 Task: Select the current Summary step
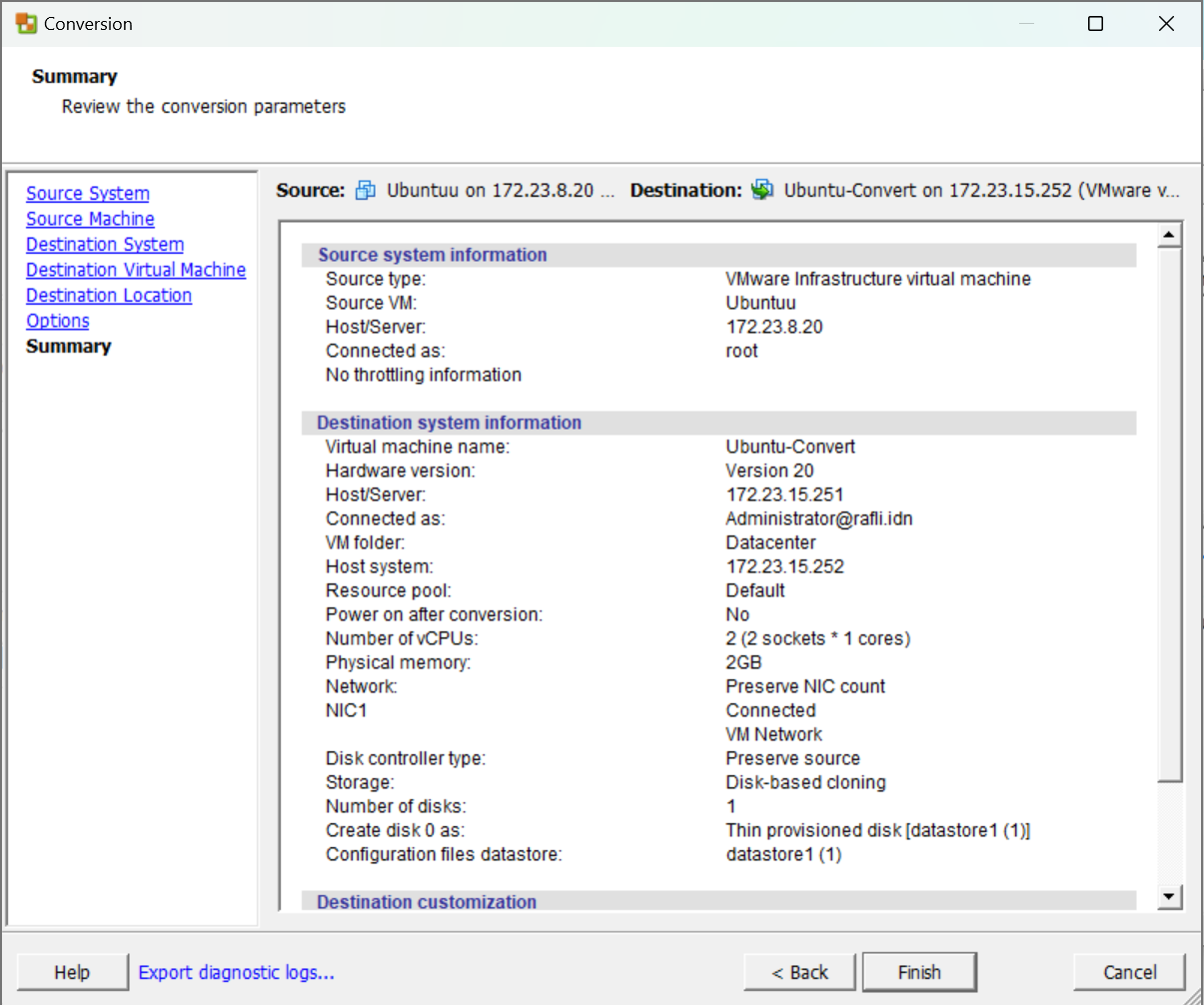pyautogui.click(x=68, y=346)
